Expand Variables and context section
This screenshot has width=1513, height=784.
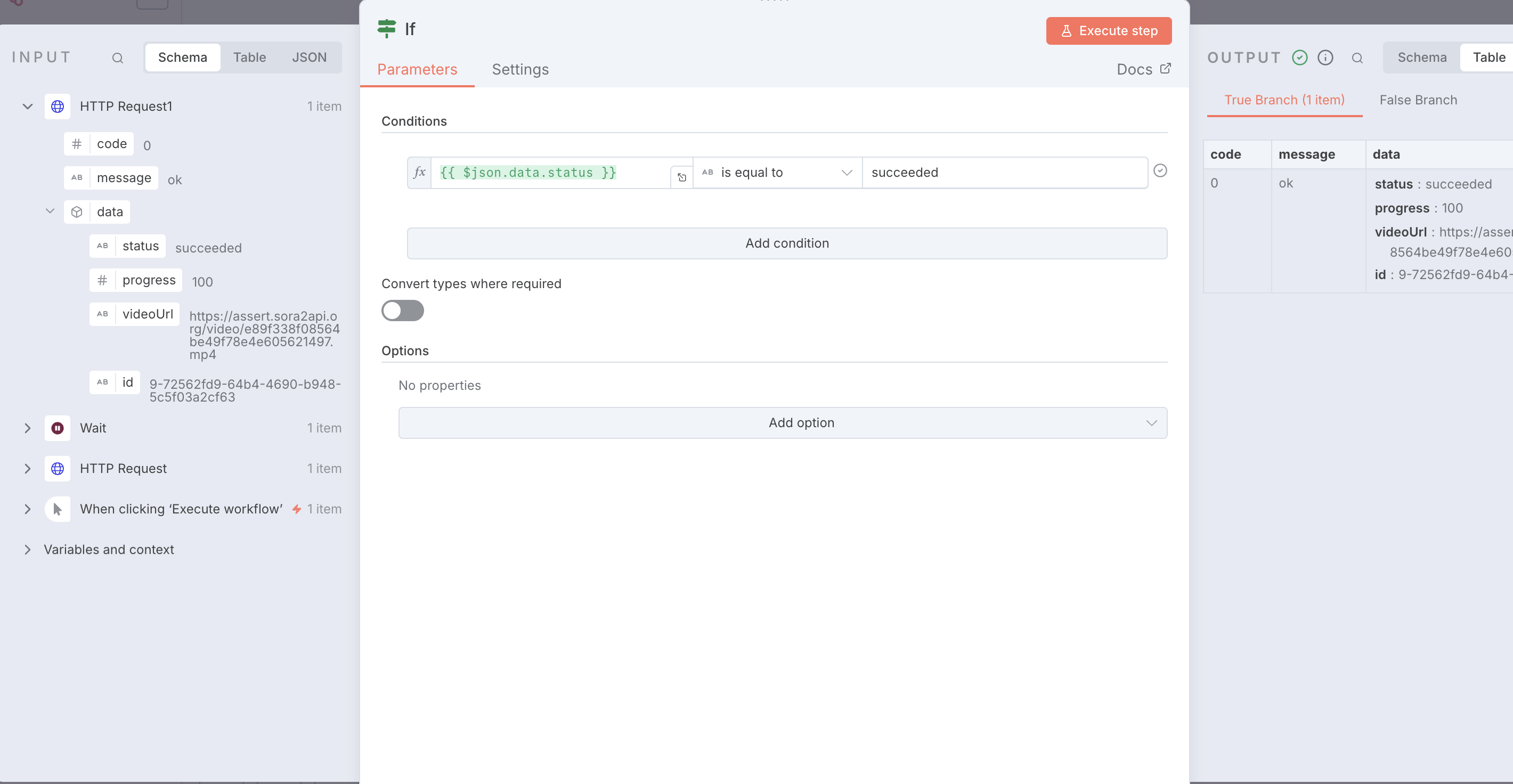[x=28, y=550]
